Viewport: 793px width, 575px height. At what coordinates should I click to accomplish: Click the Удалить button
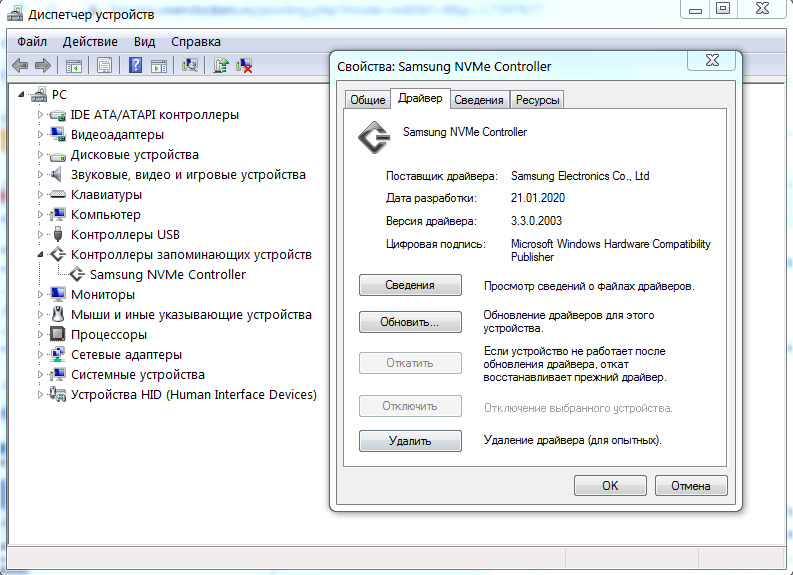pyautogui.click(x=410, y=440)
